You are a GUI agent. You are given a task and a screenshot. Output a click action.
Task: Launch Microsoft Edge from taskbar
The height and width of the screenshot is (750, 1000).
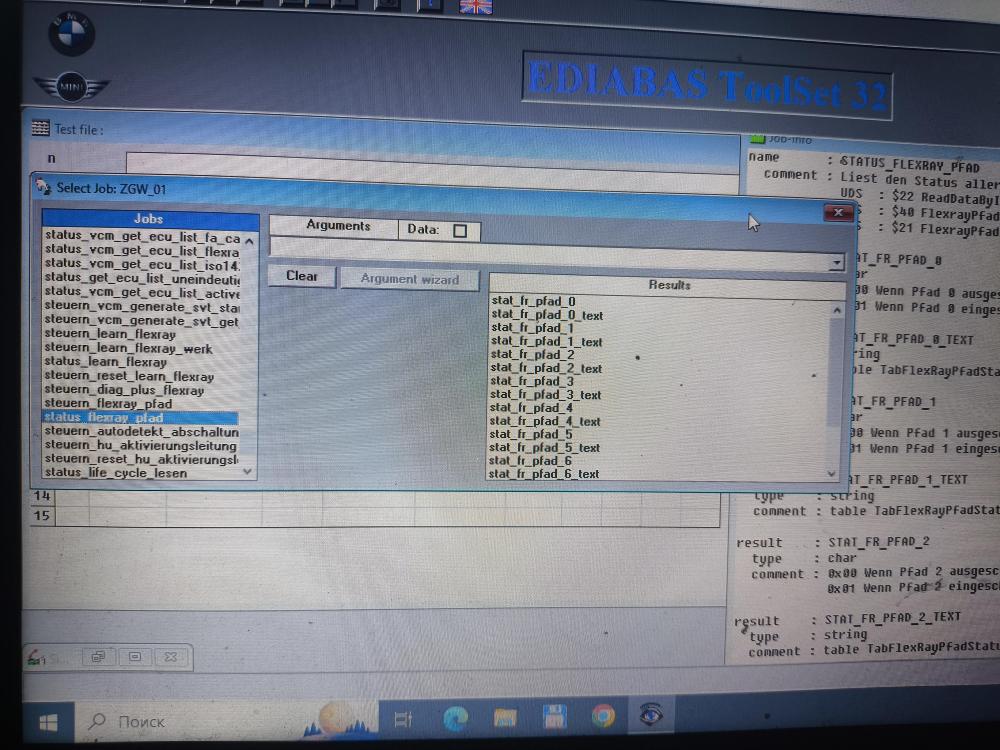tap(455, 718)
